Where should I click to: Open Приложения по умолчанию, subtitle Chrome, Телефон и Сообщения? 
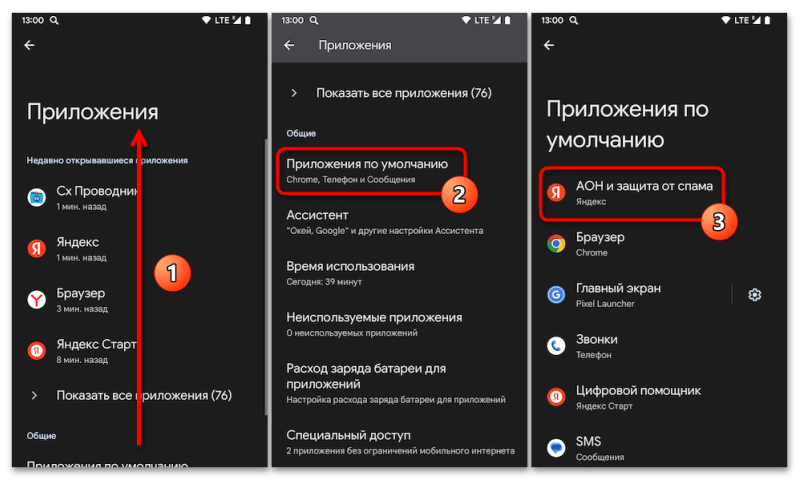pos(371,171)
